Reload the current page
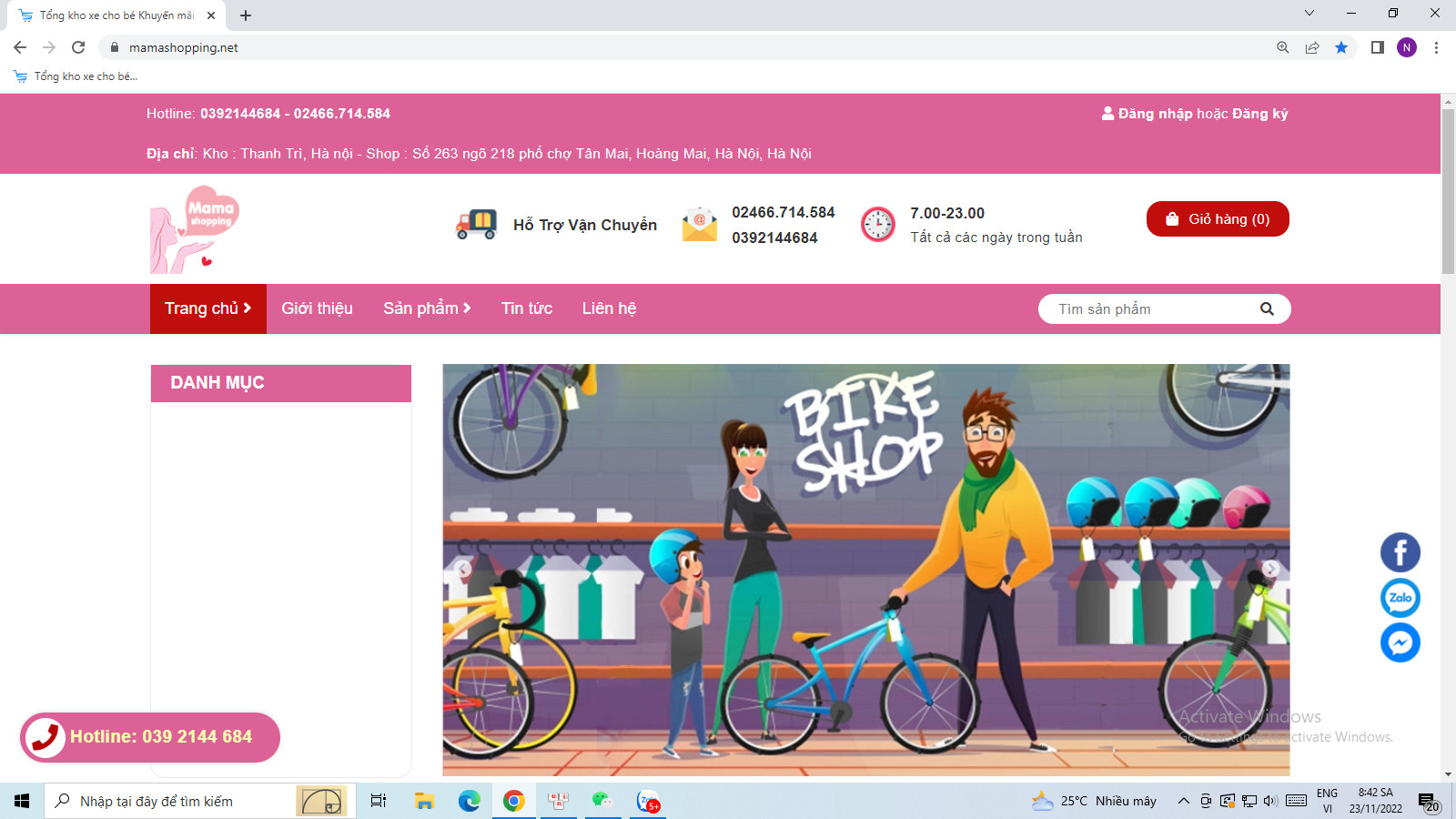Image resolution: width=1456 pixels, height=819 pixels. pos(78,47)
